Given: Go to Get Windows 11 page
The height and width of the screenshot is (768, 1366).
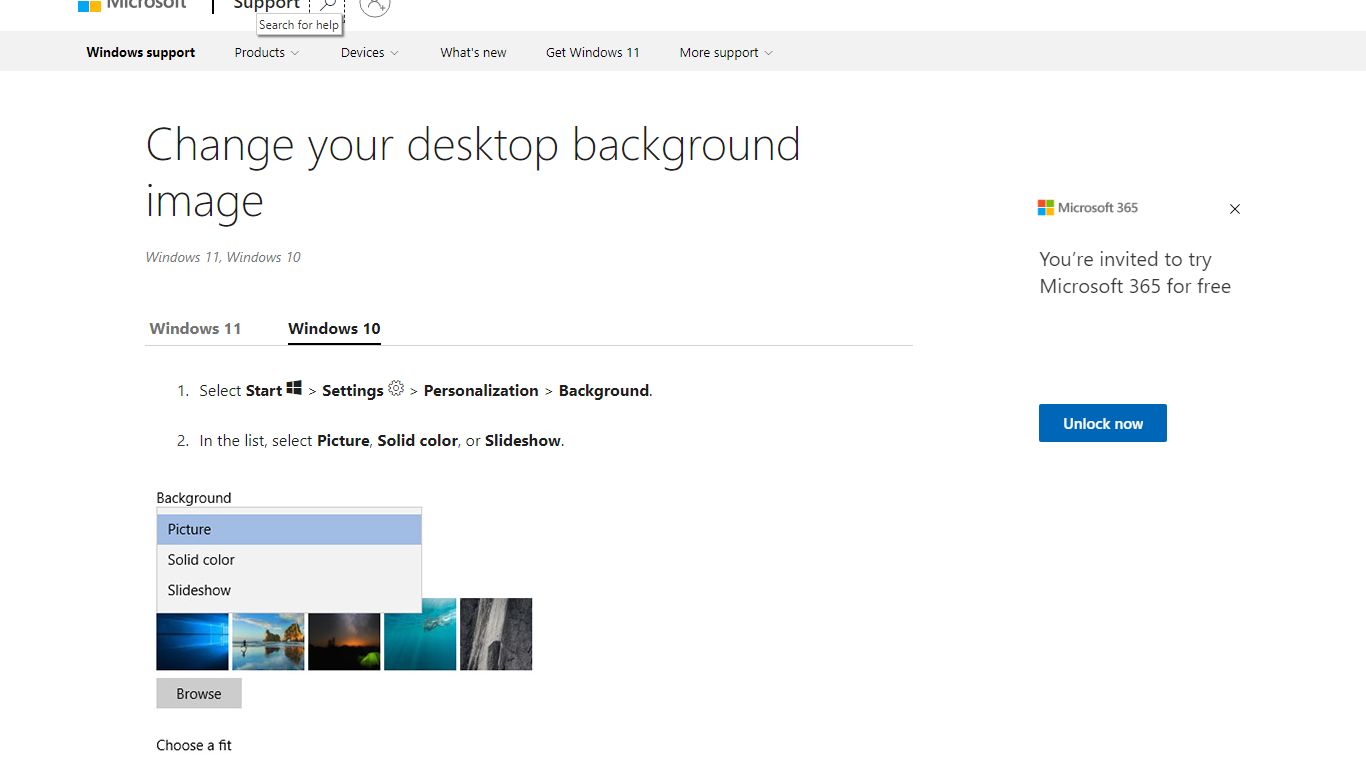Looking at the screenshot, I should (x=593, y=53).
